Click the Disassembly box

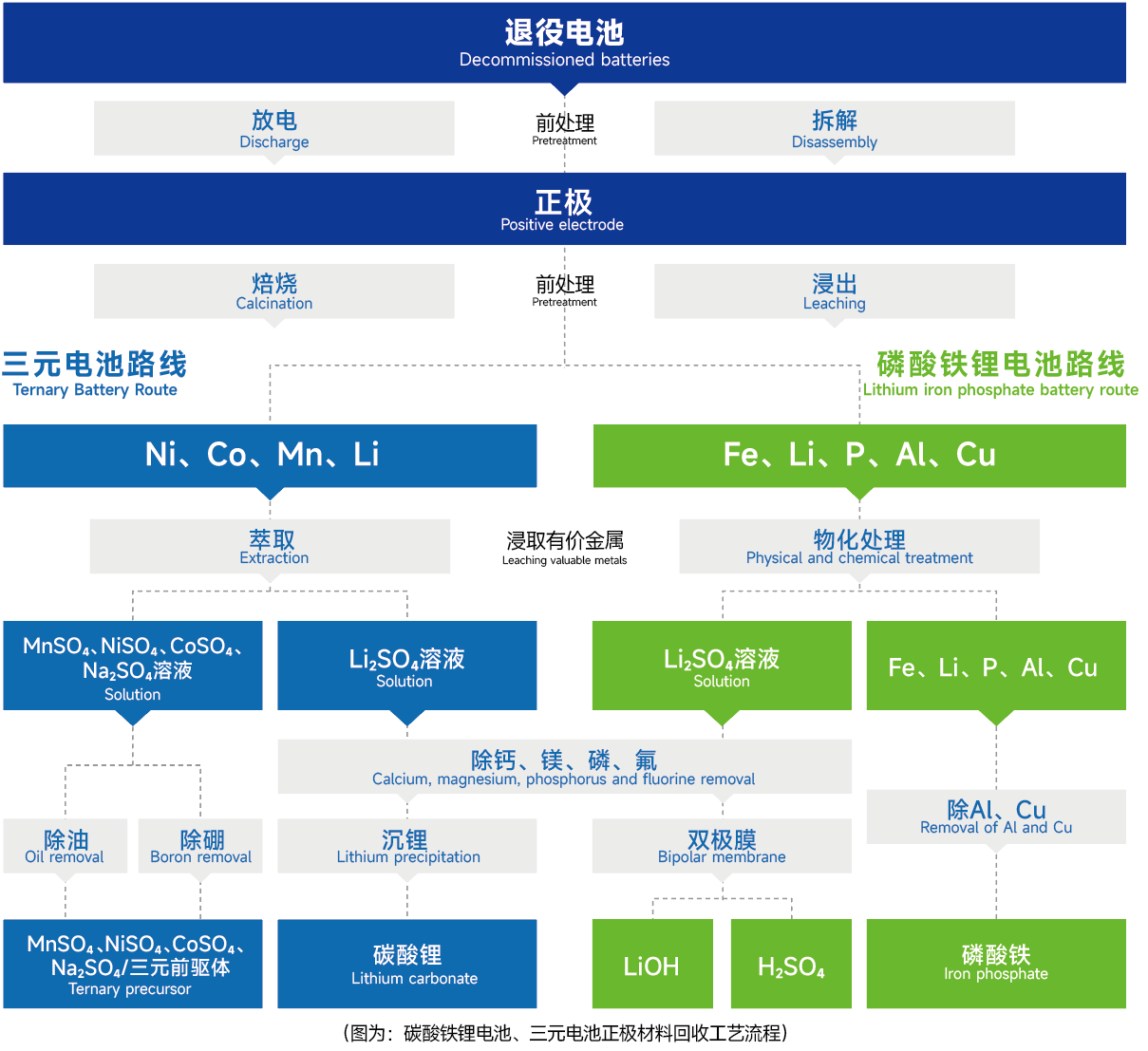click(835, 128)
